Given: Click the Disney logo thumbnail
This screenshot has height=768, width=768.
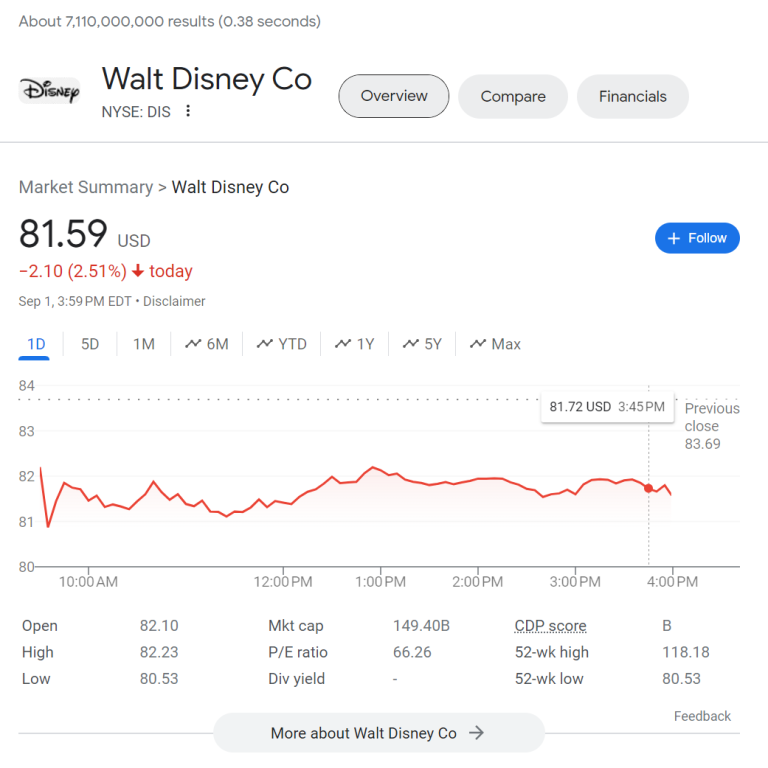Looking at the screenshot, I should (49, 91).
